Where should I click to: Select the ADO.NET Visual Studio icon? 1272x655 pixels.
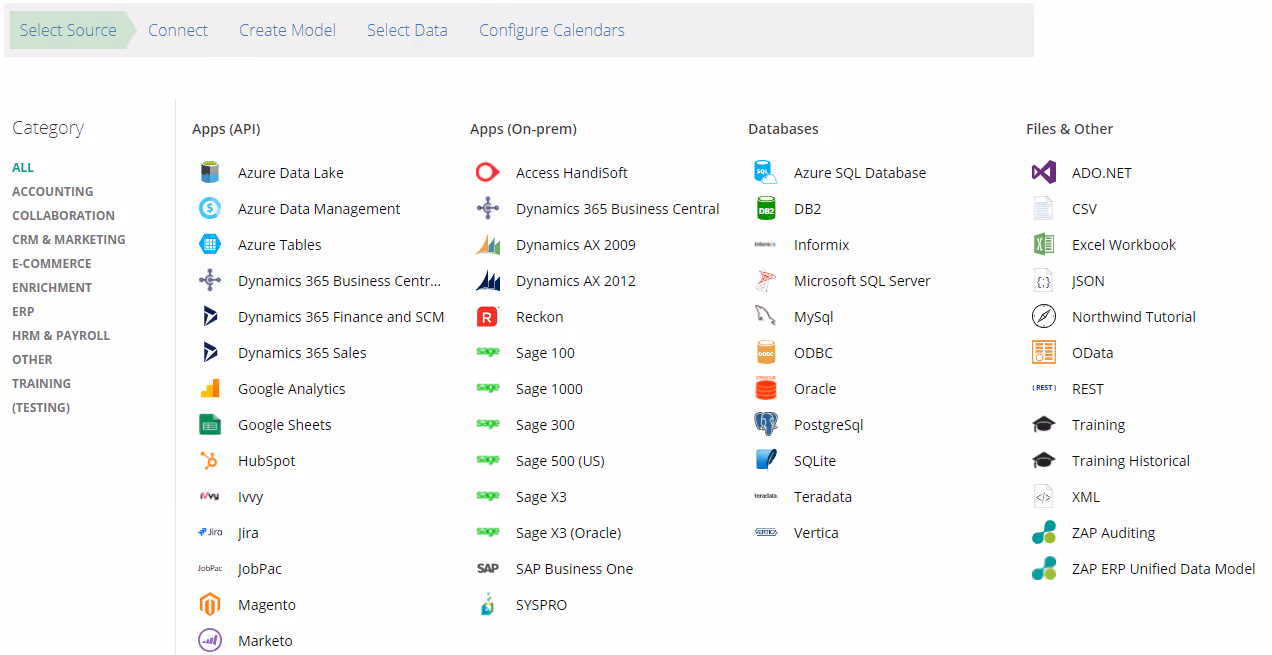[1044, 173]
